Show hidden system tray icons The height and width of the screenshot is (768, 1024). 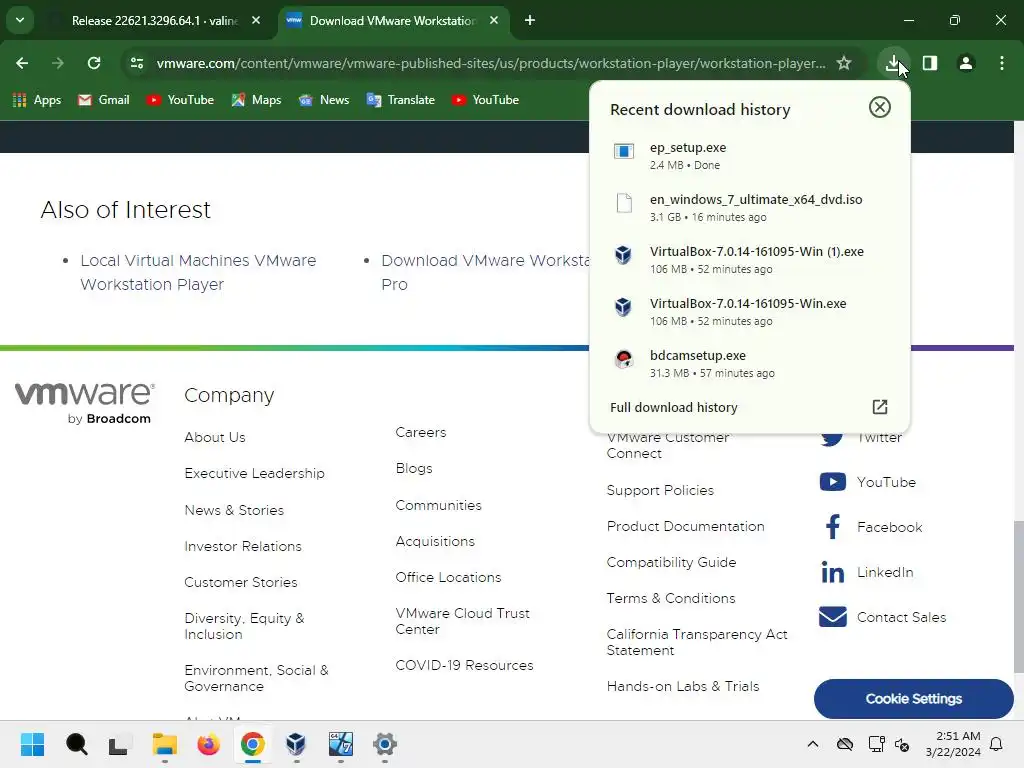pos(812,744)
